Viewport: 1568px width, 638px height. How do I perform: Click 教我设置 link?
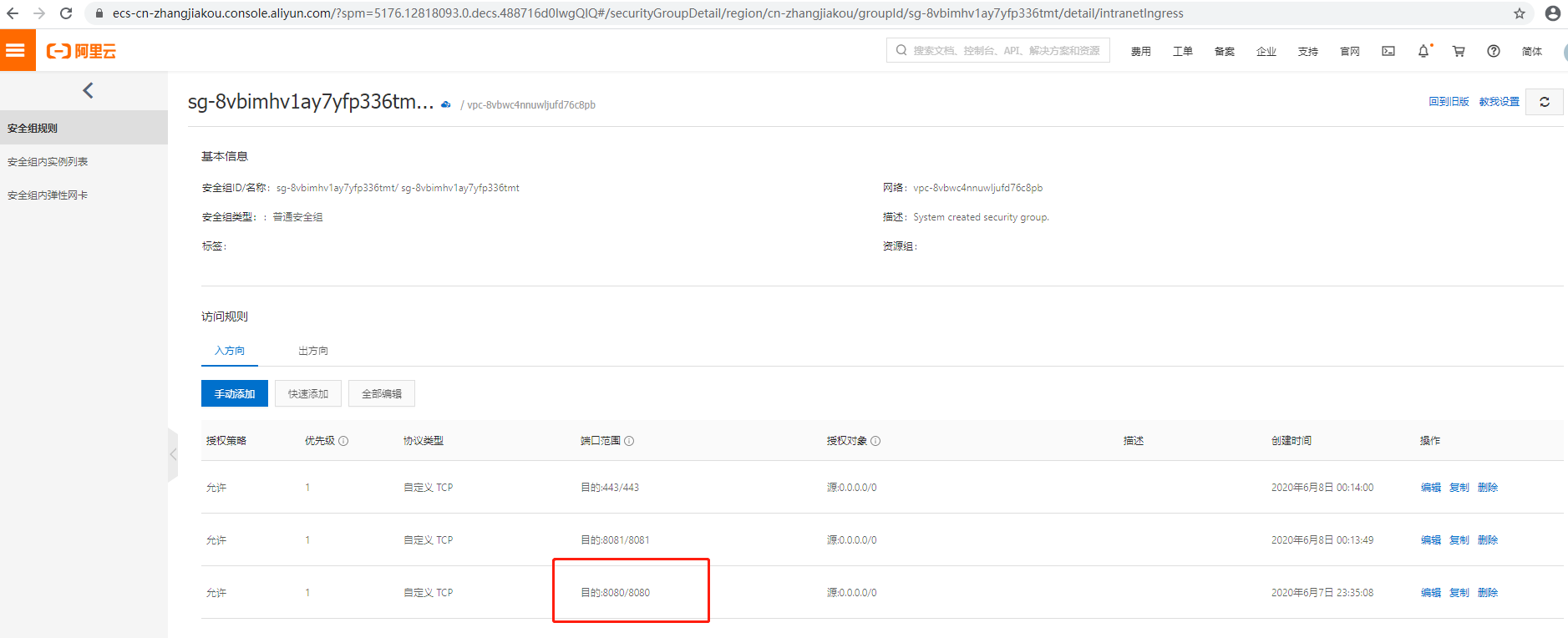(1499, 101)
